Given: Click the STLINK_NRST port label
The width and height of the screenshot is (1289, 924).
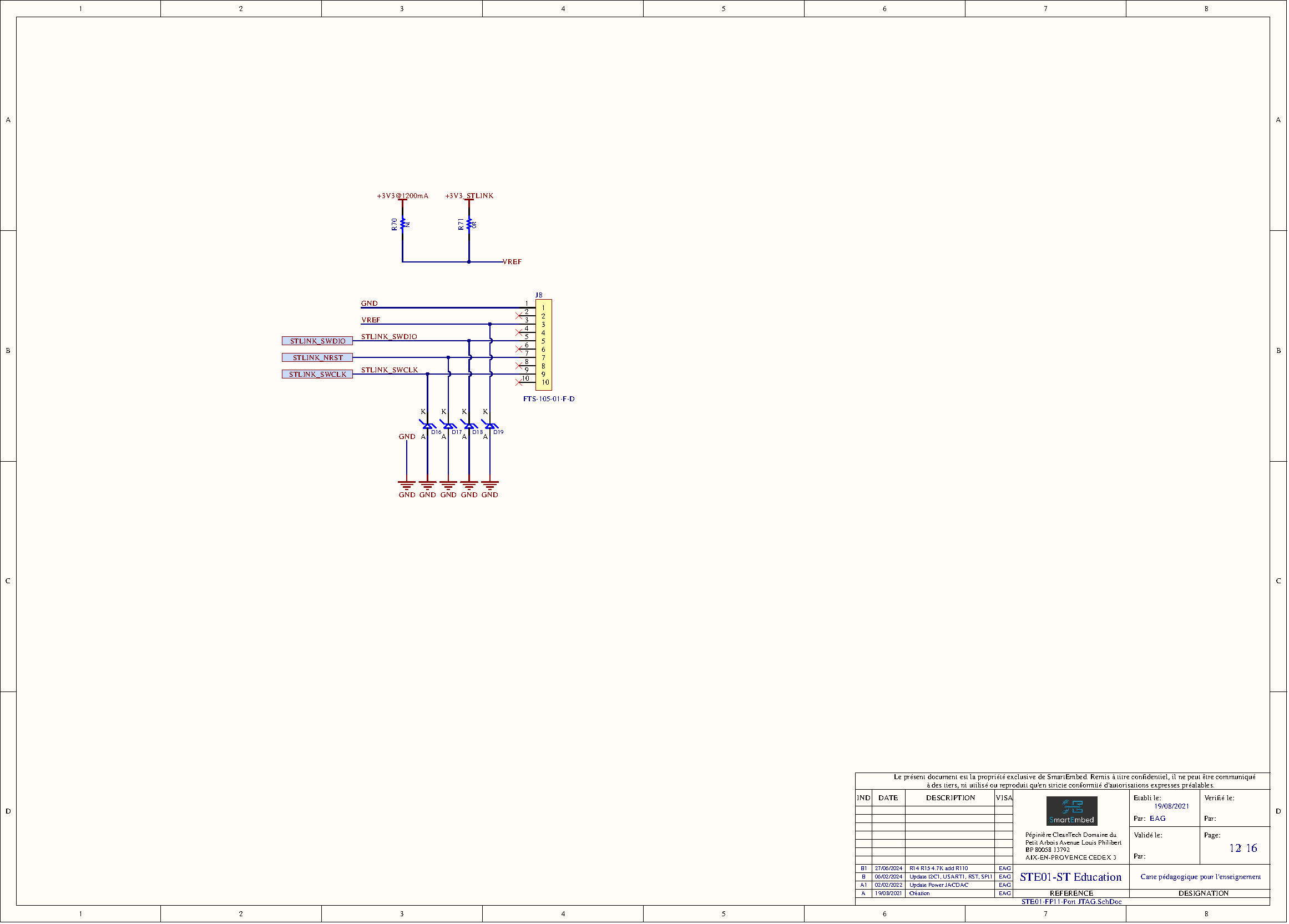Looking at the screenshot, I should pyautogui.click(x=318, y=357).
